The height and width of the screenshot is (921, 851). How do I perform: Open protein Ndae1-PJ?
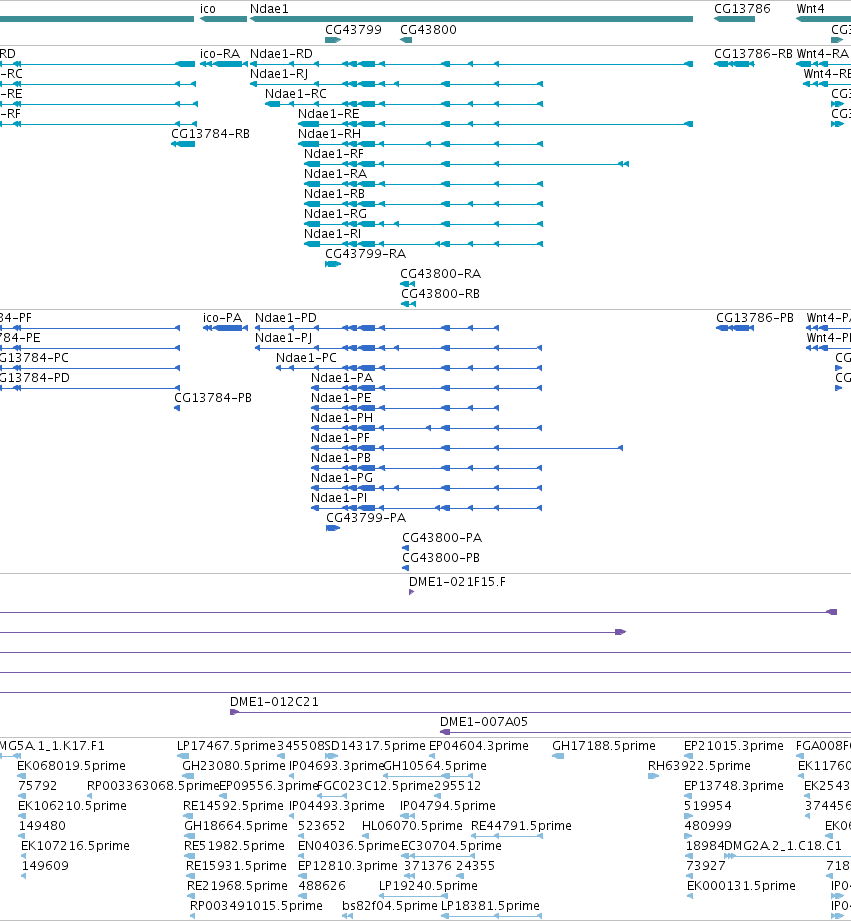283,338
